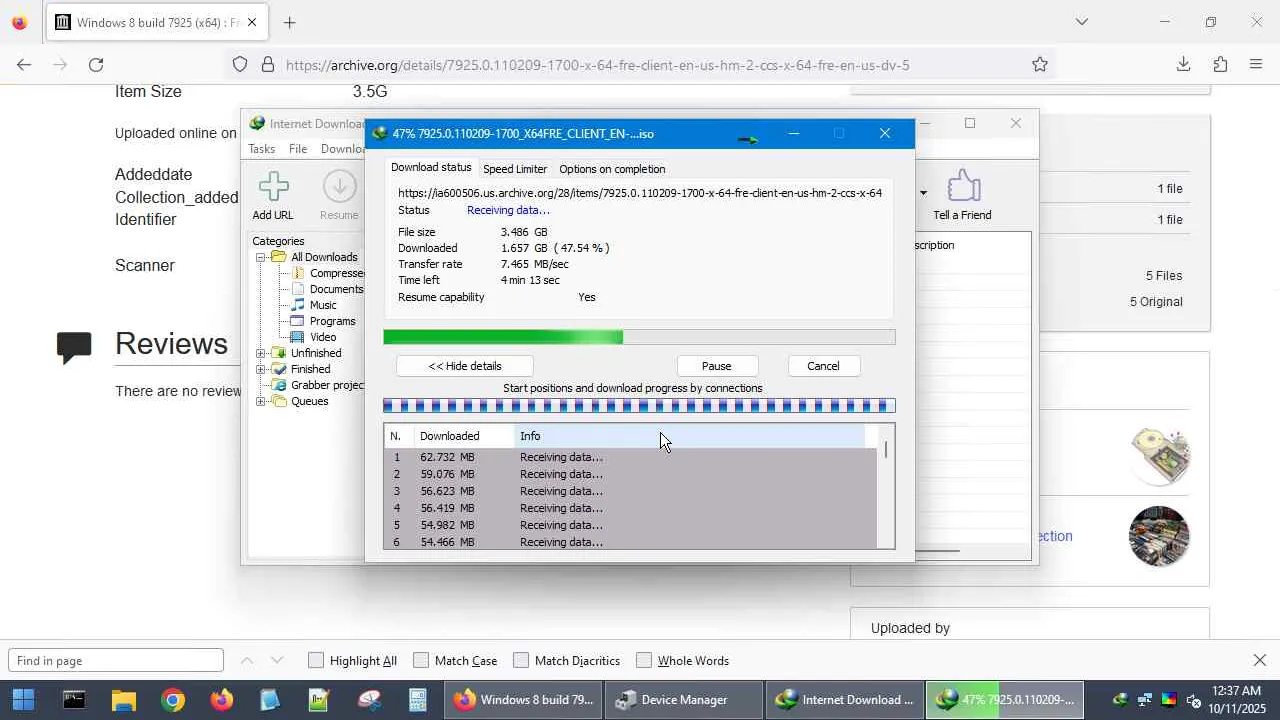Select the Video category film icon
The height and width of the screenshot is (720, 1280).
click(x=298, y=337)
